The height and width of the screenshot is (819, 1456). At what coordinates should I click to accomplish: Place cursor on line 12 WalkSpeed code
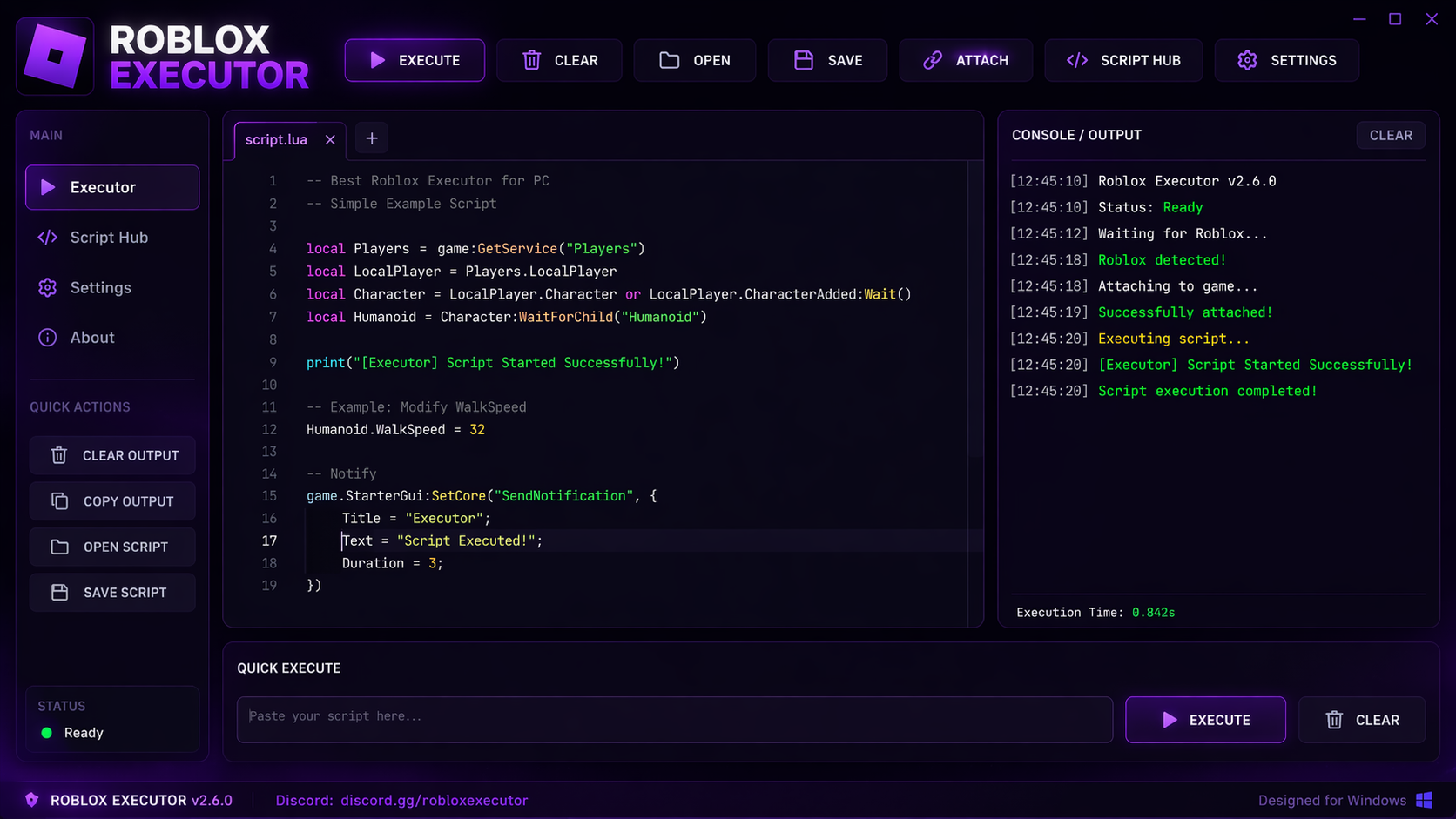tap(395, 430)
